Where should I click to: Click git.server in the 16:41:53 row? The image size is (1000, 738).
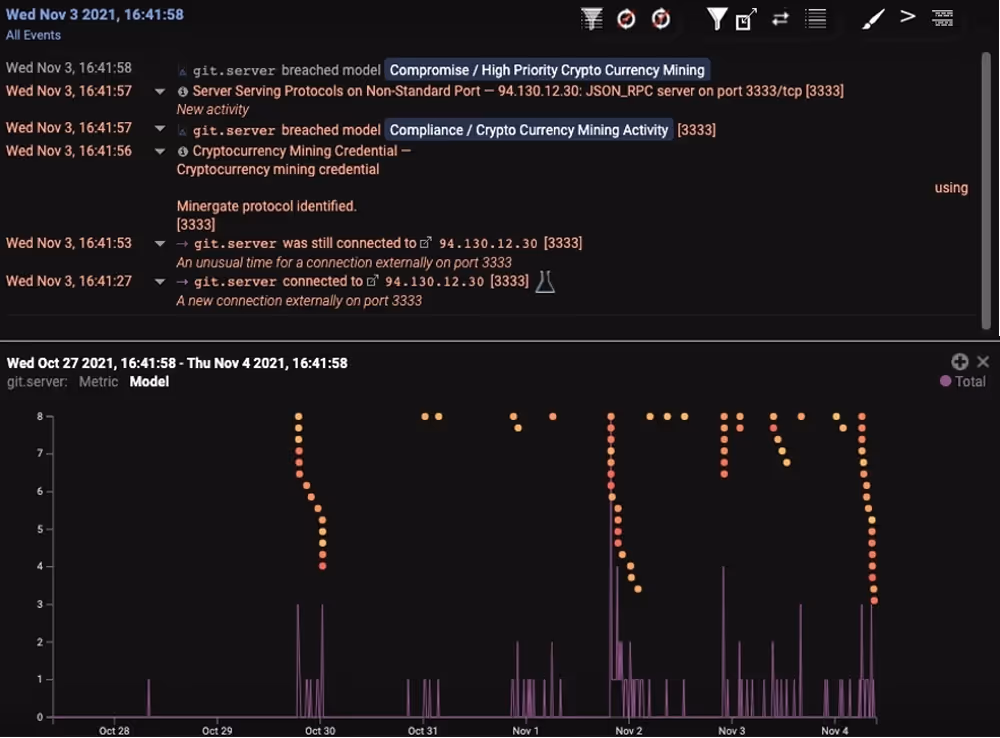point(235,244)
